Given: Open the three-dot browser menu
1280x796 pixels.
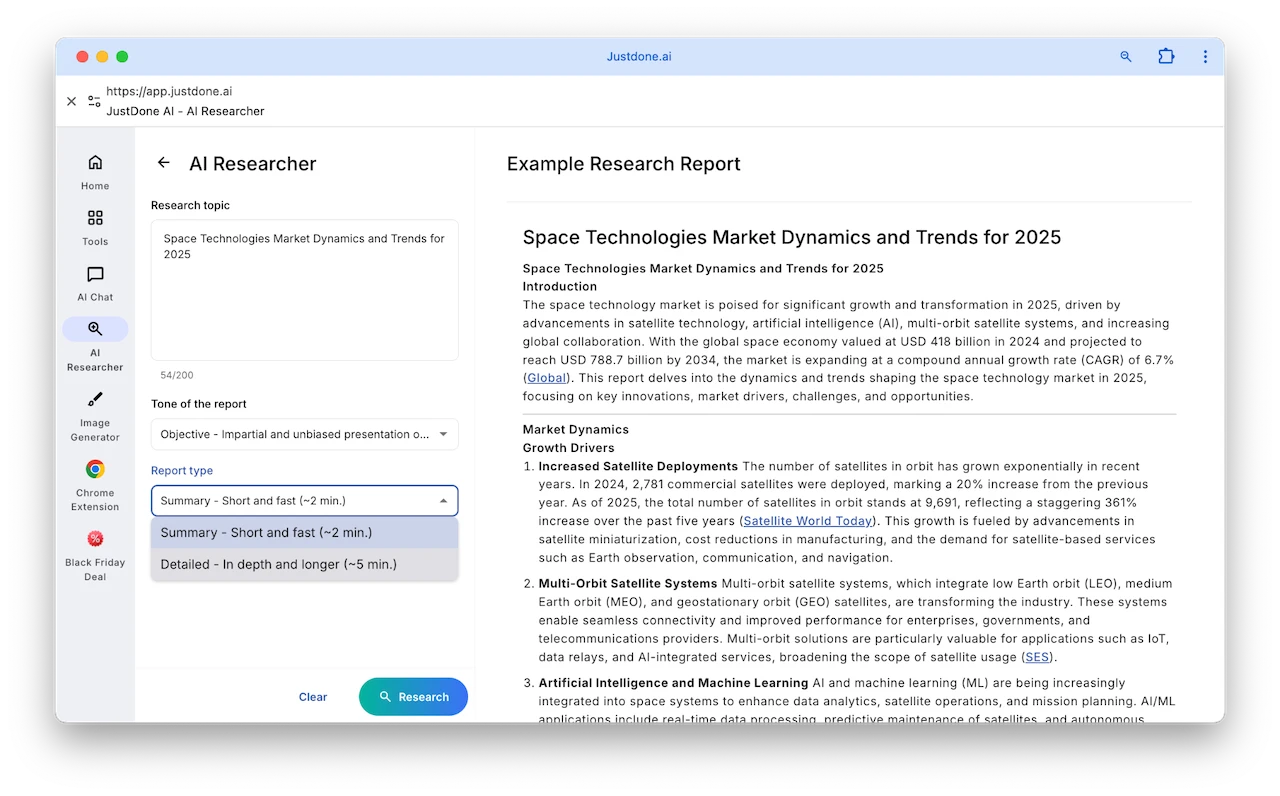Looking at the screenshot, I should coord(1205,57).
